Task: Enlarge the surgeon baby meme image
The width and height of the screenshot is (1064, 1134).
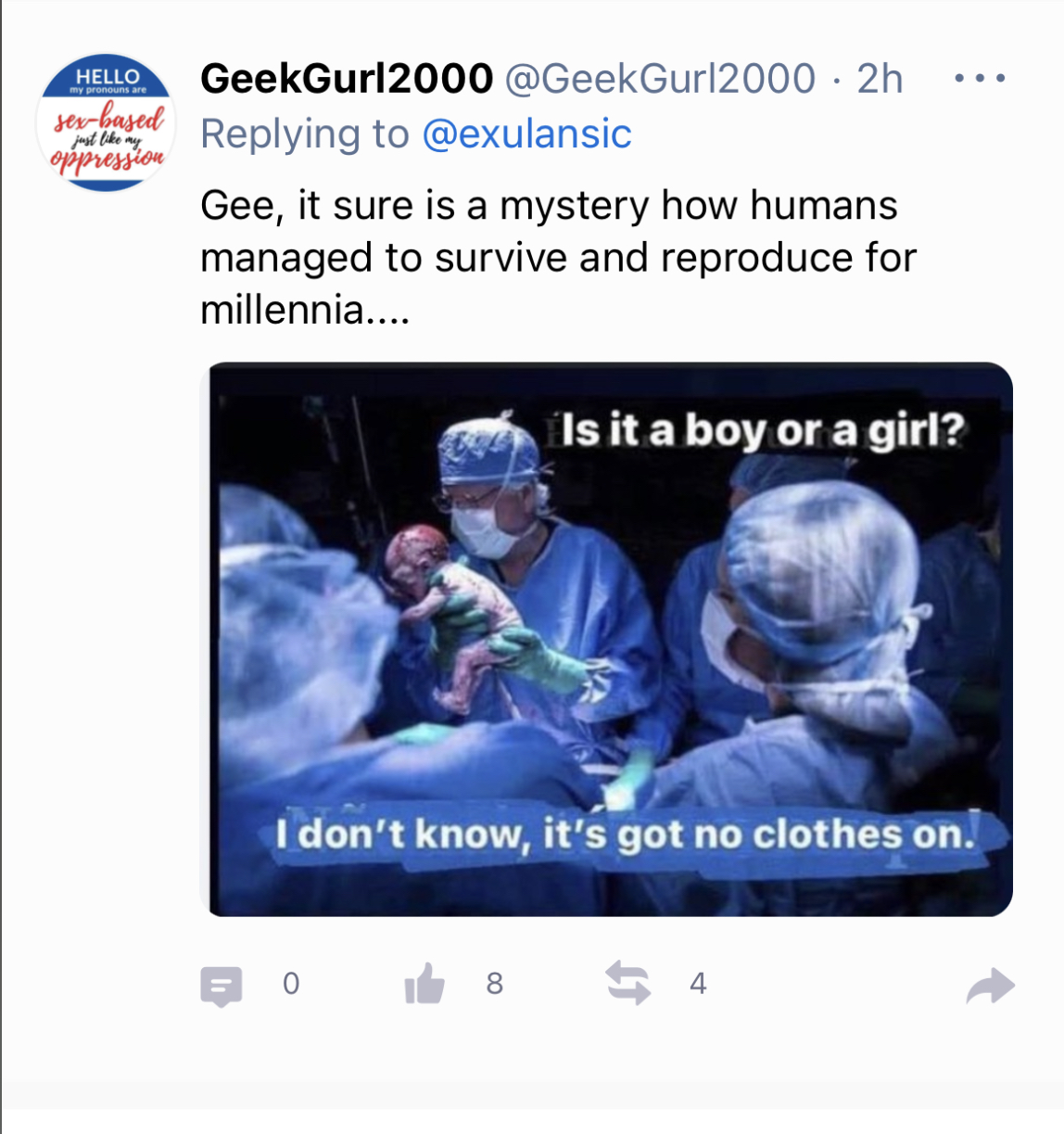Action: coord(606,639)
